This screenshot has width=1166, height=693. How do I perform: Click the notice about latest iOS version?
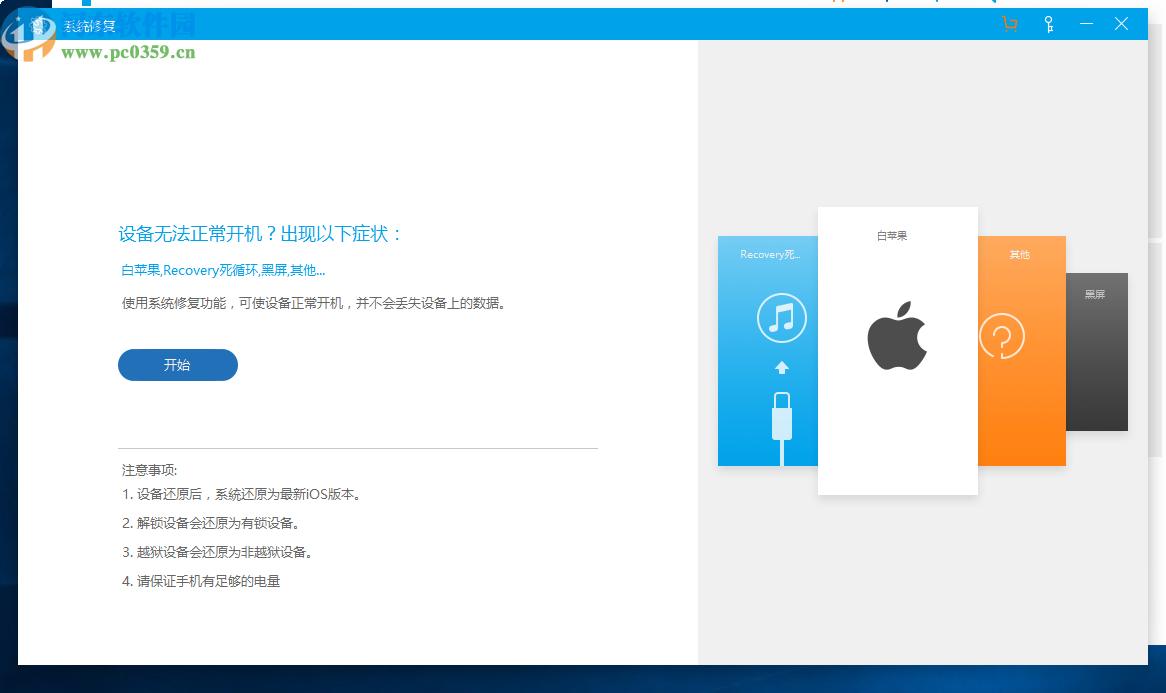click(239, 494)
